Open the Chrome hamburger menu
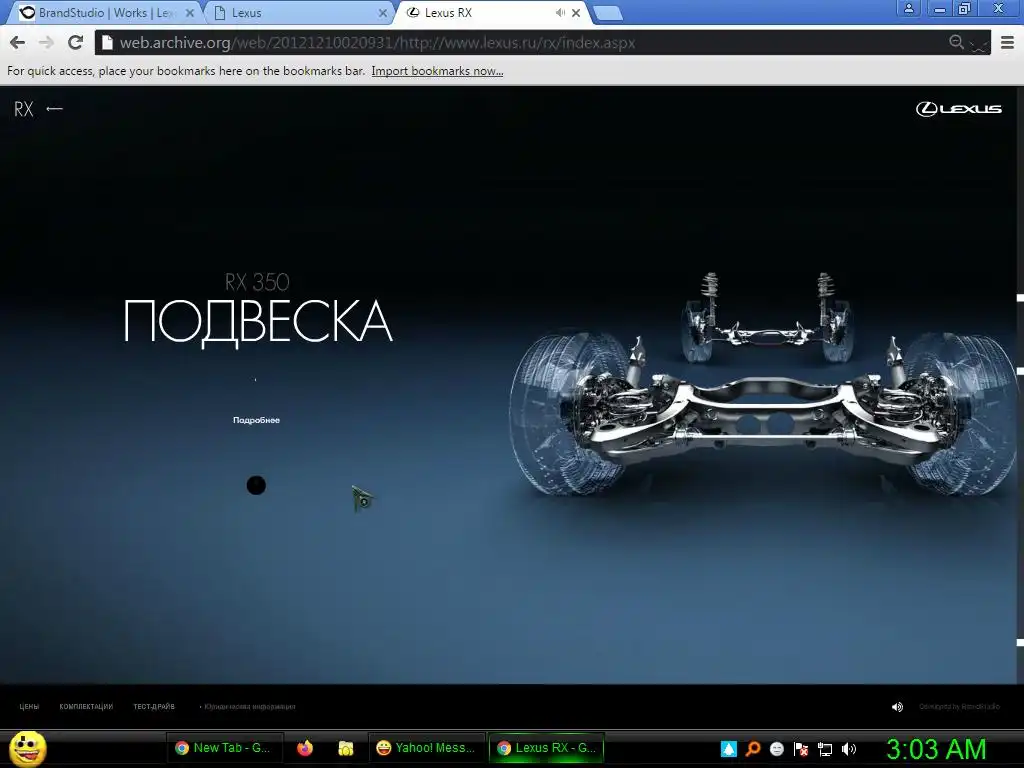This screenshot has width=1024, height=768. click(1008, 43)
